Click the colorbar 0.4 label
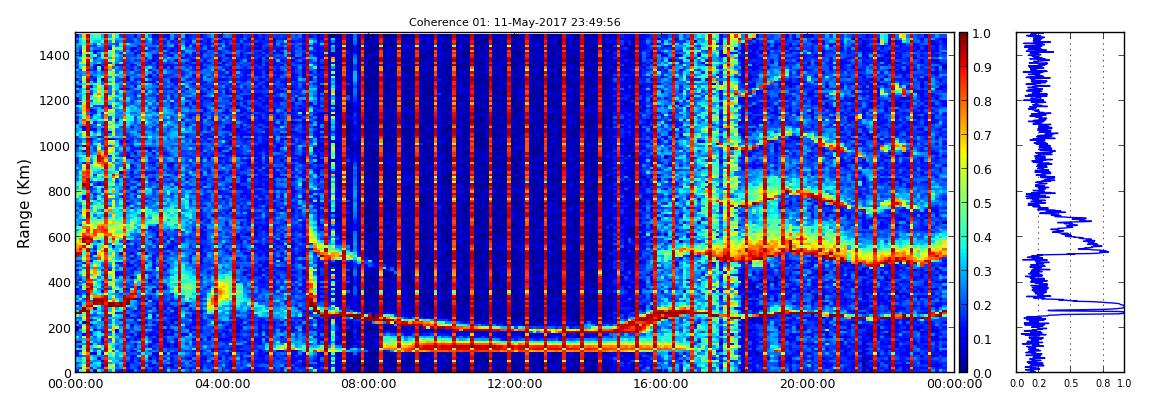This screenshot has width=1150, height=407. click(x=984, y=238)
